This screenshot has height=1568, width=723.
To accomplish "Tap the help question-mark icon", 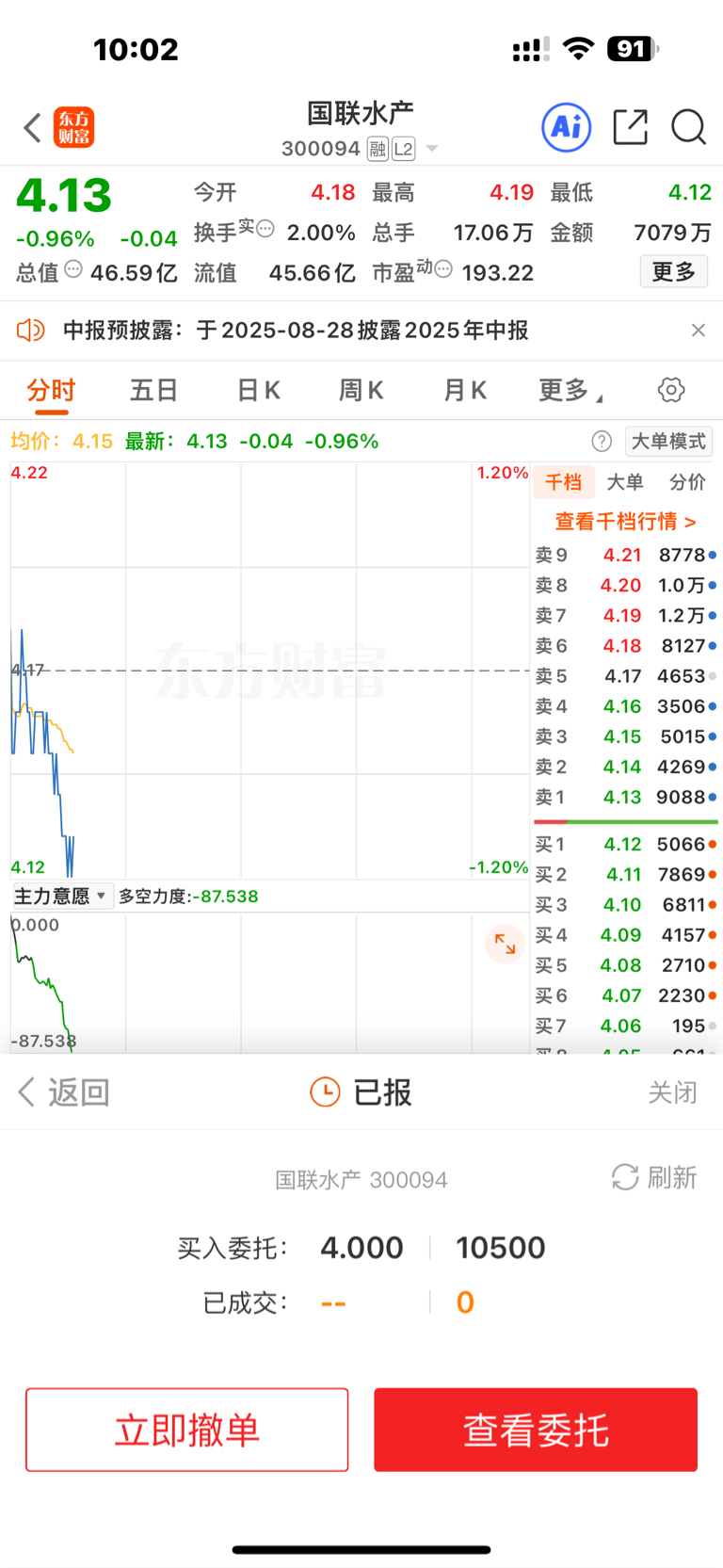I will point(602,441).
